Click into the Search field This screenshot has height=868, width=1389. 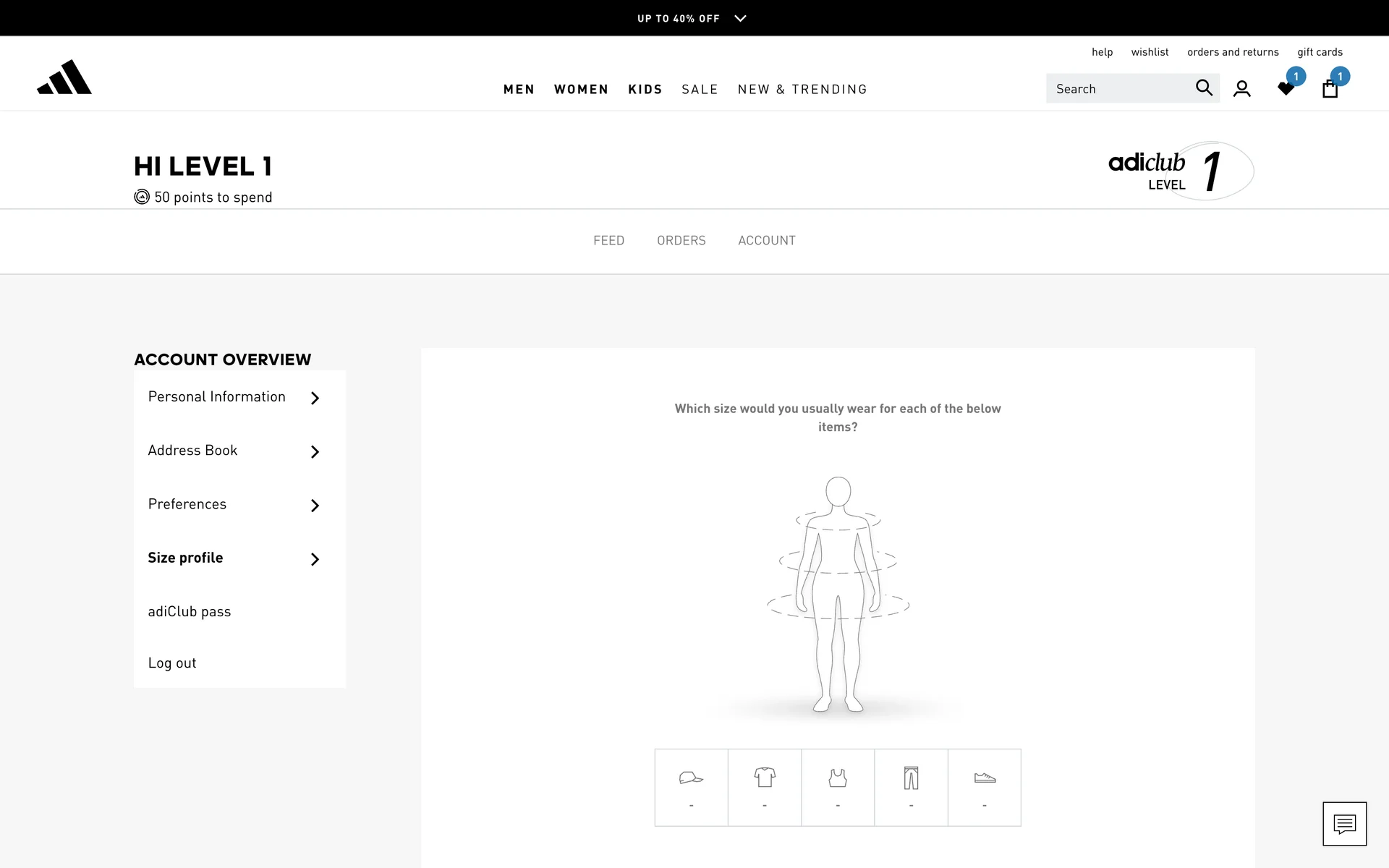[x=1118, y=88]
